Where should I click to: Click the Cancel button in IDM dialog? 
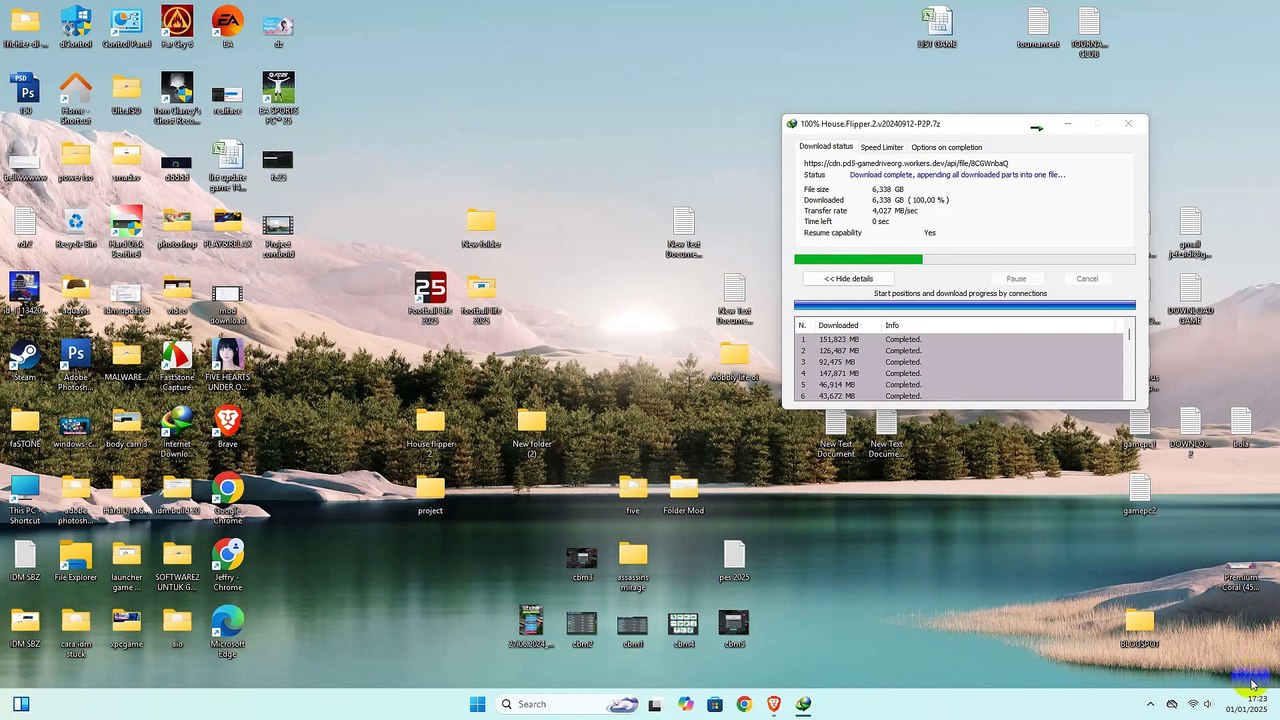[1087, 279]
